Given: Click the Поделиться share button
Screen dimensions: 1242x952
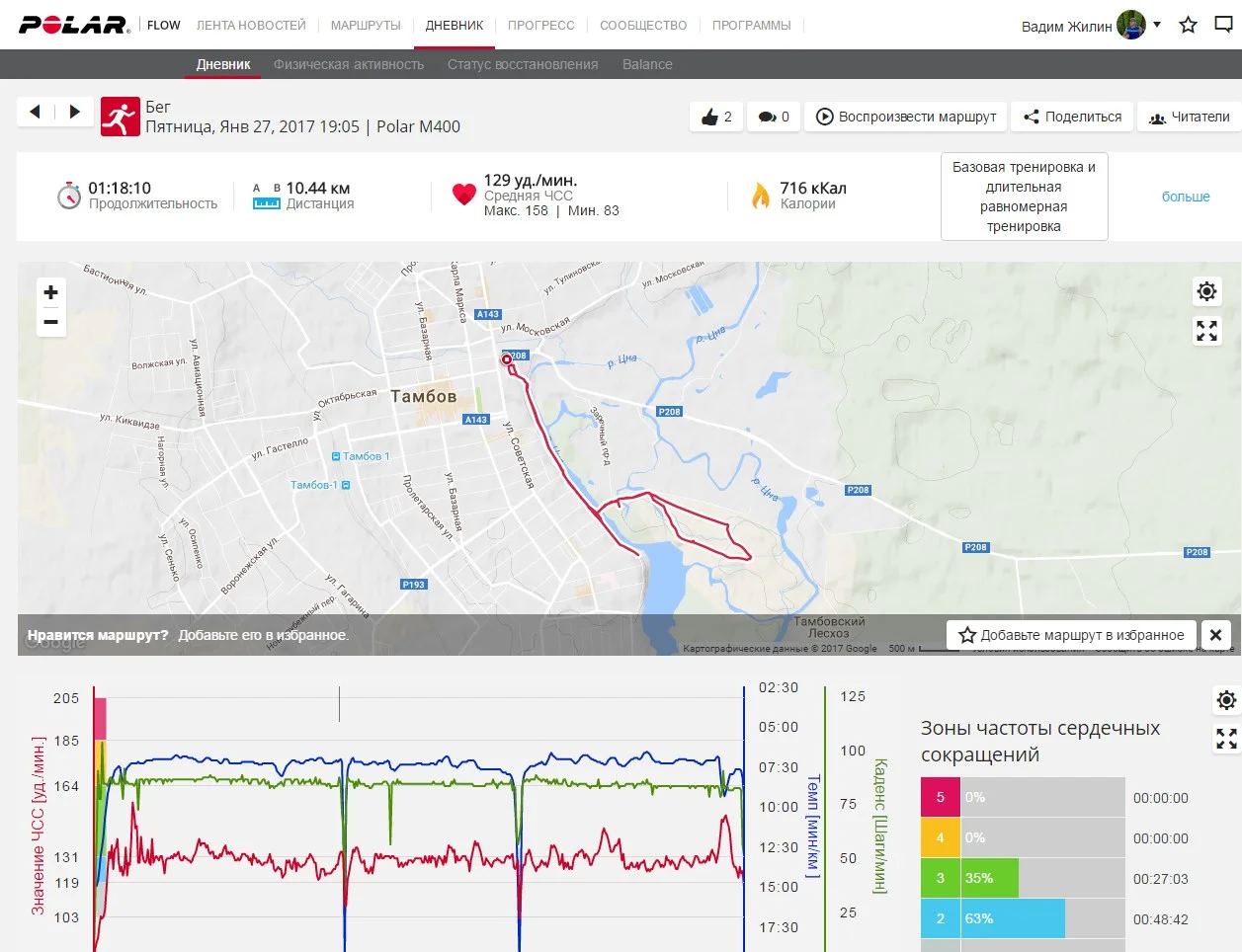Looking at the screenshot, I should click(x=1072, y=117).
